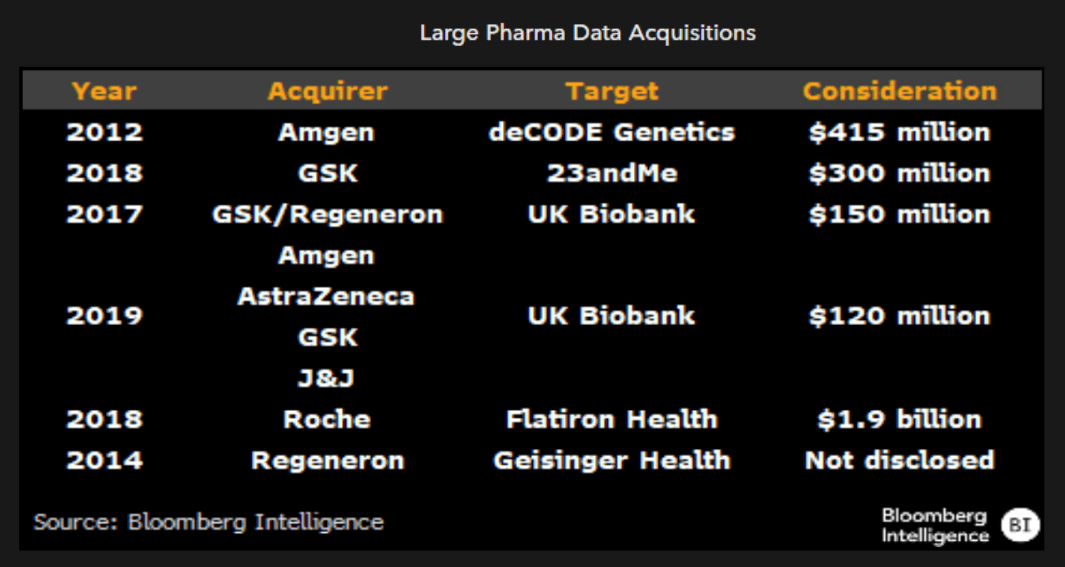This screenshot has width=1065, height=567.
Task: Click the Large Pharma Data Acquisitions title
Action: pos(587,33)
